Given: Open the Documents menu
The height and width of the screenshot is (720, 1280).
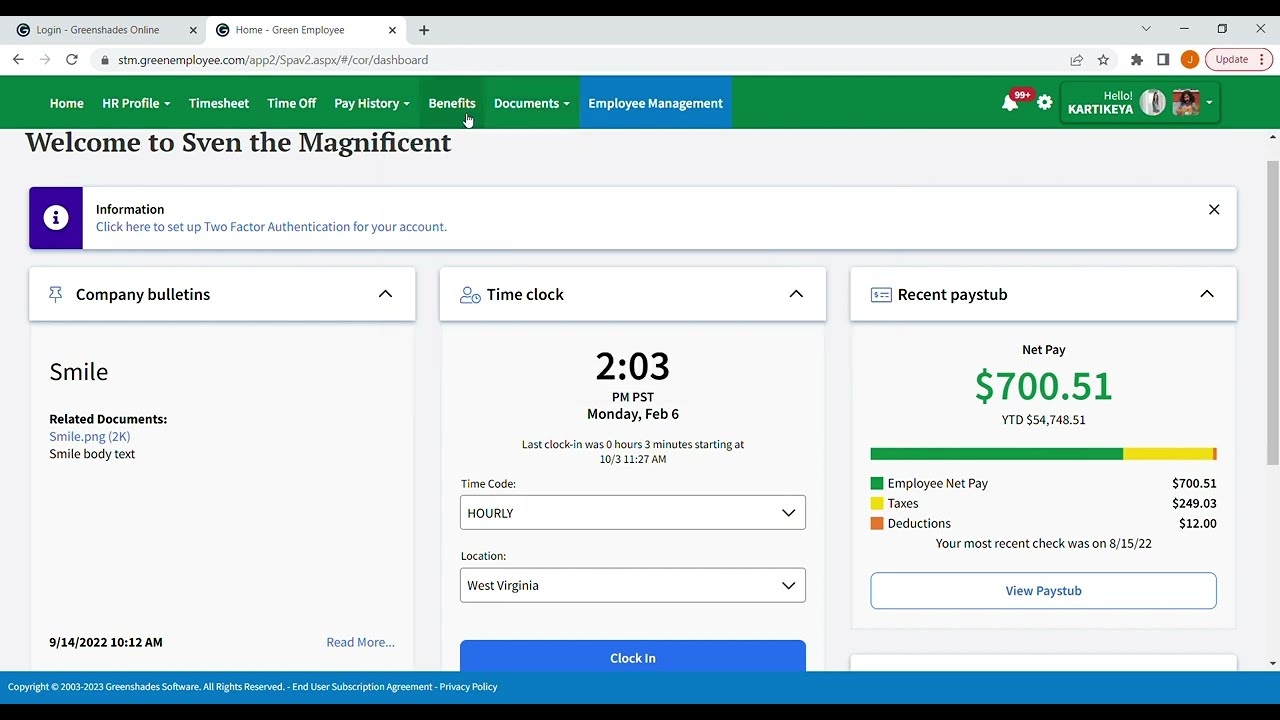Looking at the screenshot, I should tap(531, 102).
